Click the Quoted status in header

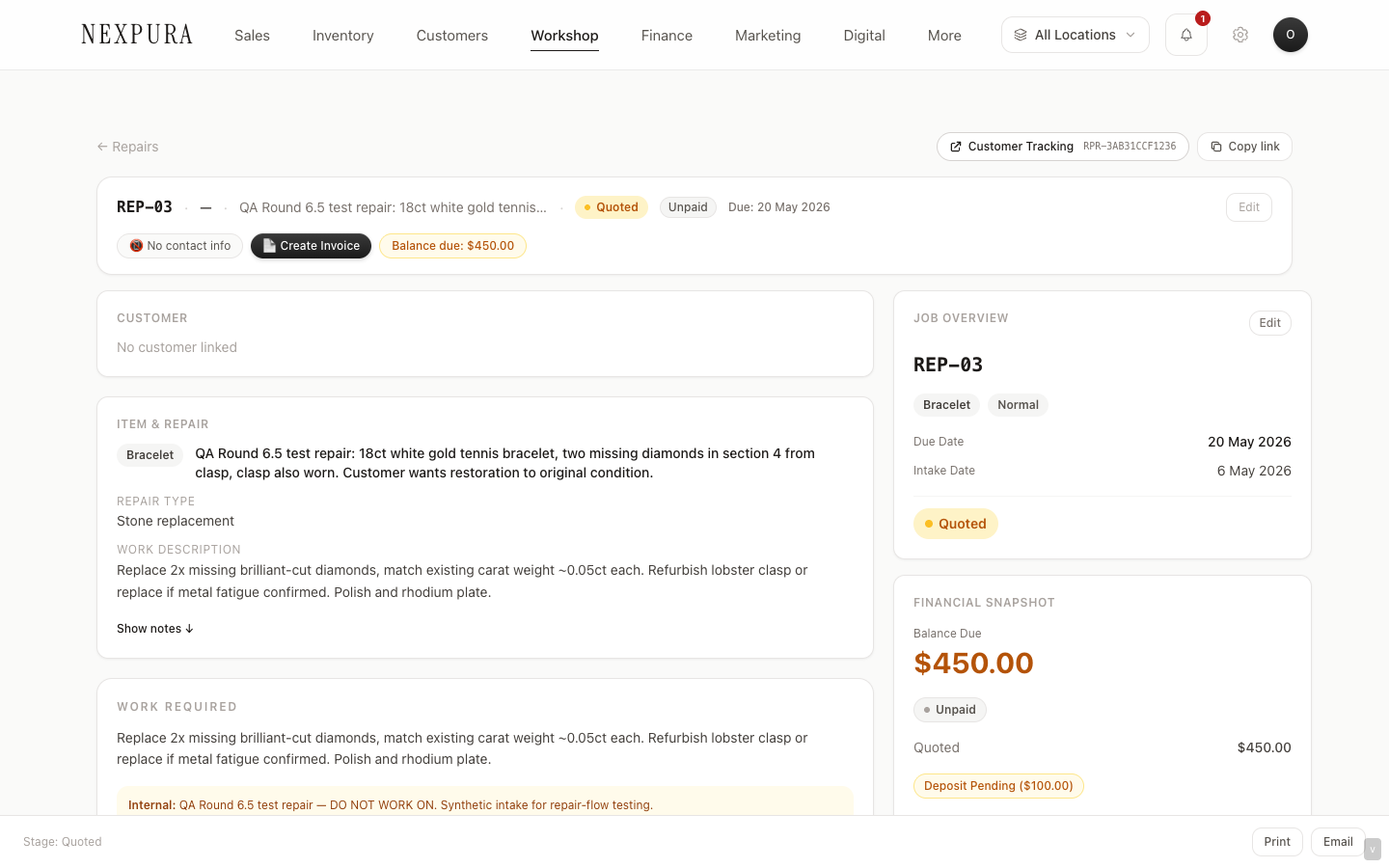click(x=612, y=207)
